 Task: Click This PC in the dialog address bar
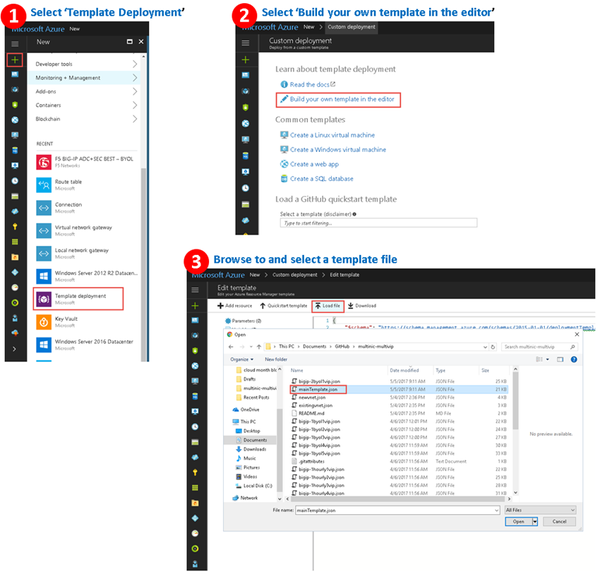point(287,347)
